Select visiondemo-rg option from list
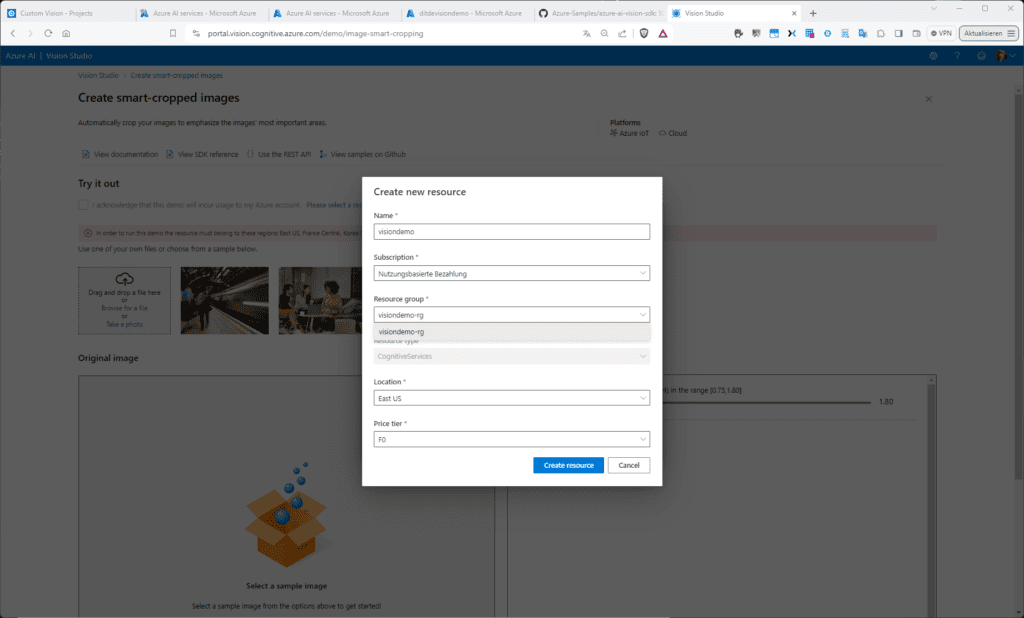The image size is (1024, 618). pos(511,332)
